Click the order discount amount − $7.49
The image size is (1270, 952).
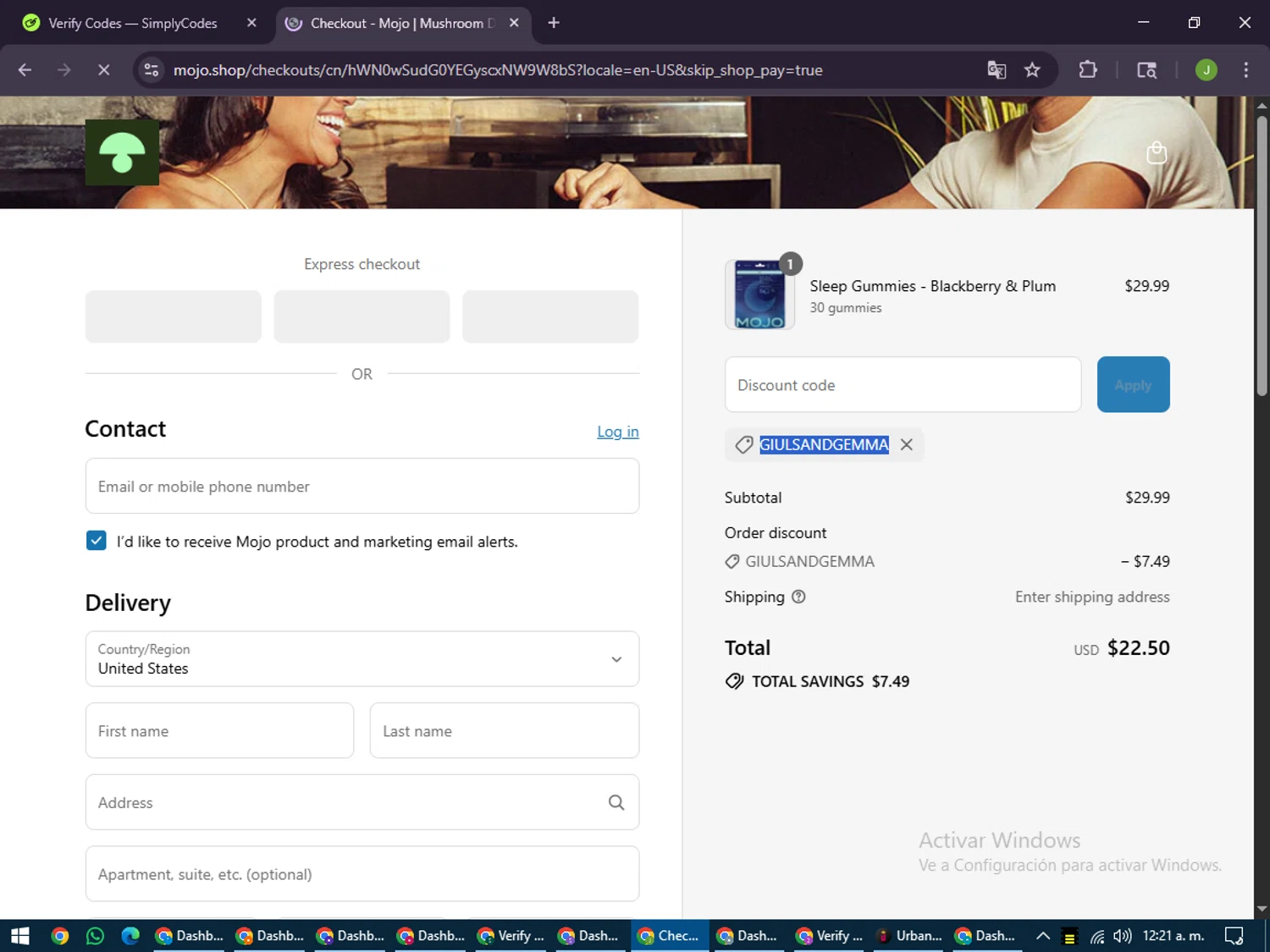[x=1146, y=561]
